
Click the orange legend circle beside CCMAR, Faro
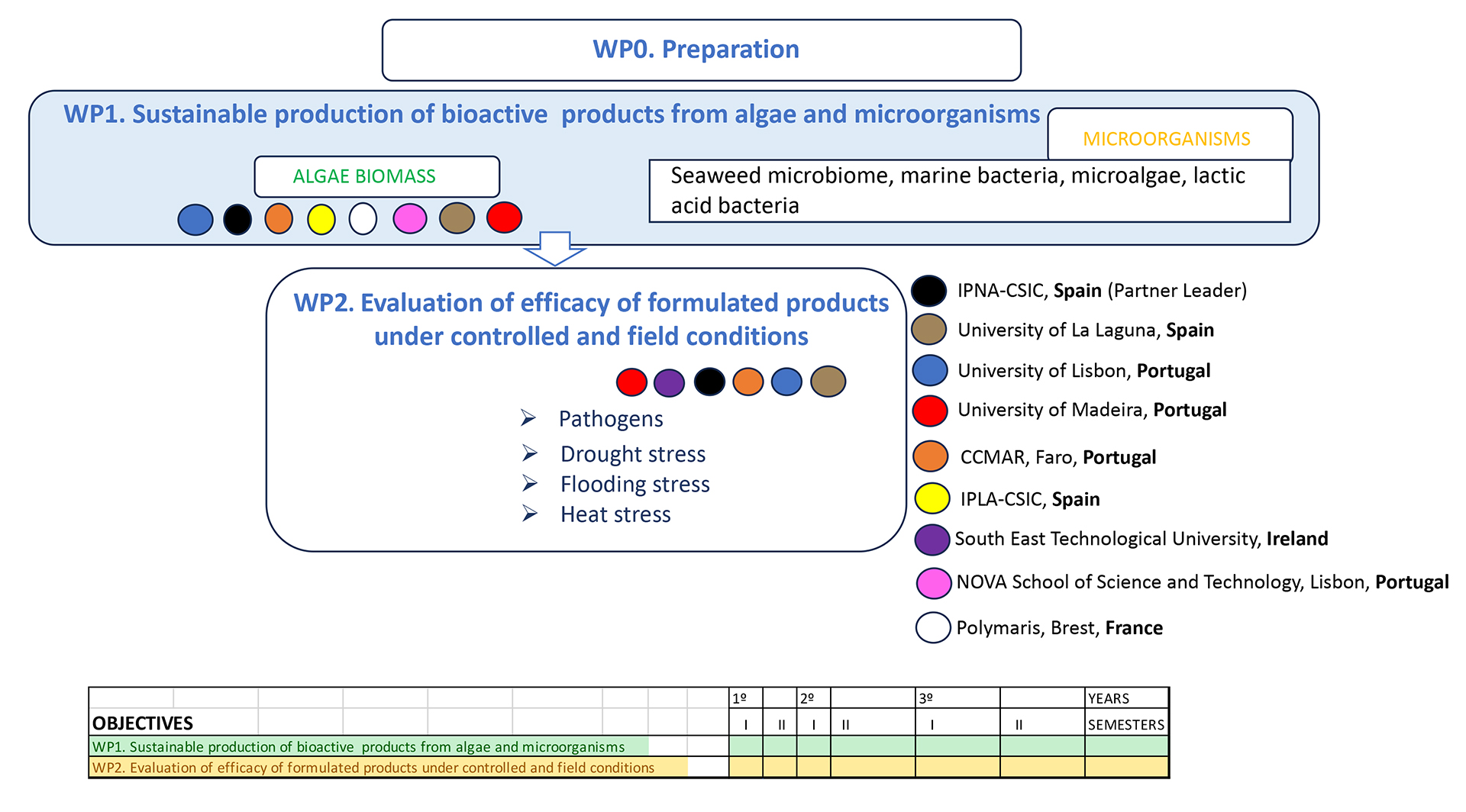point(930,456)
